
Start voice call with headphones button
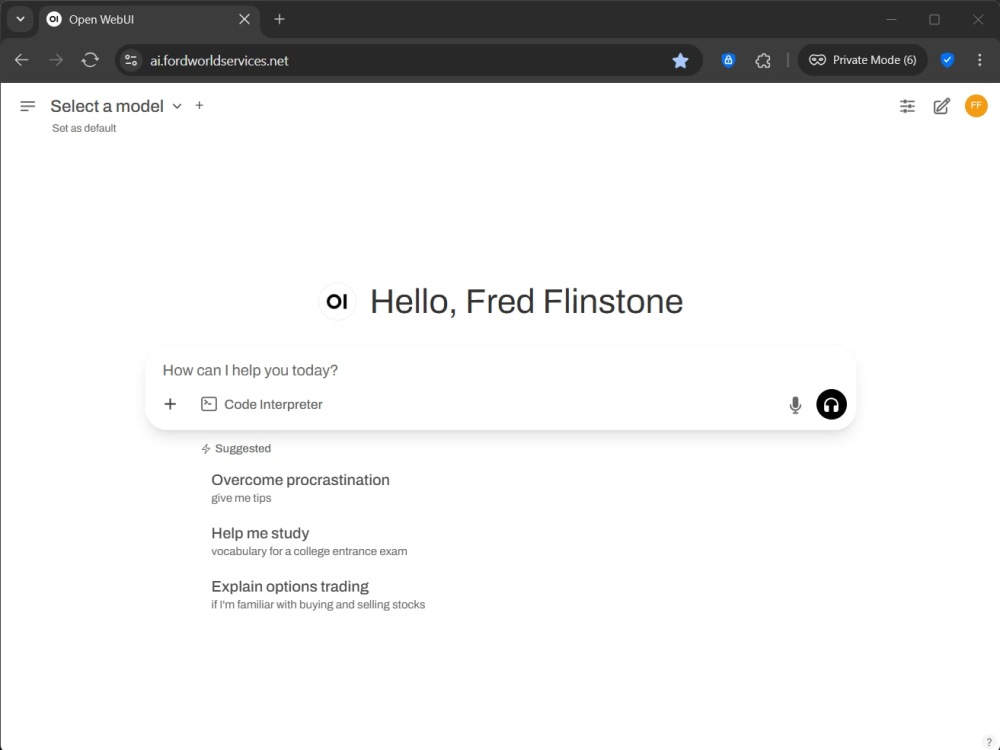pos(831,404)
